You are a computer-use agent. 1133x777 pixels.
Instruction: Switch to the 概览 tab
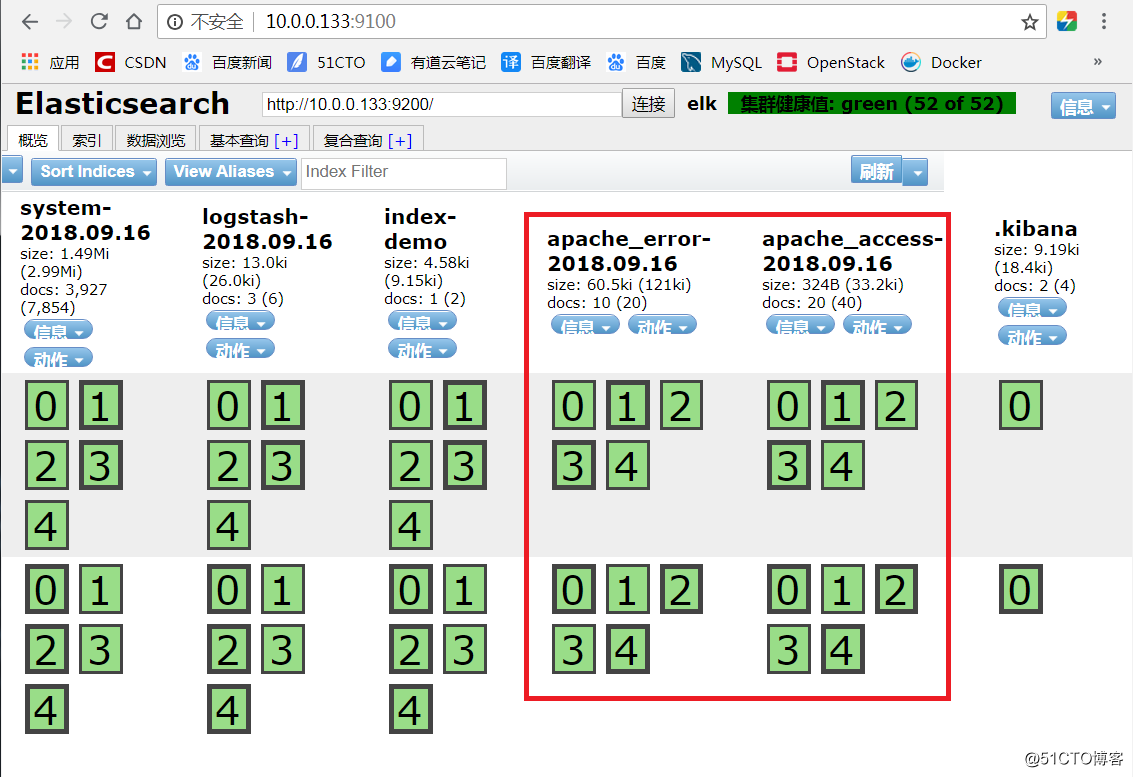coord(33,139)
